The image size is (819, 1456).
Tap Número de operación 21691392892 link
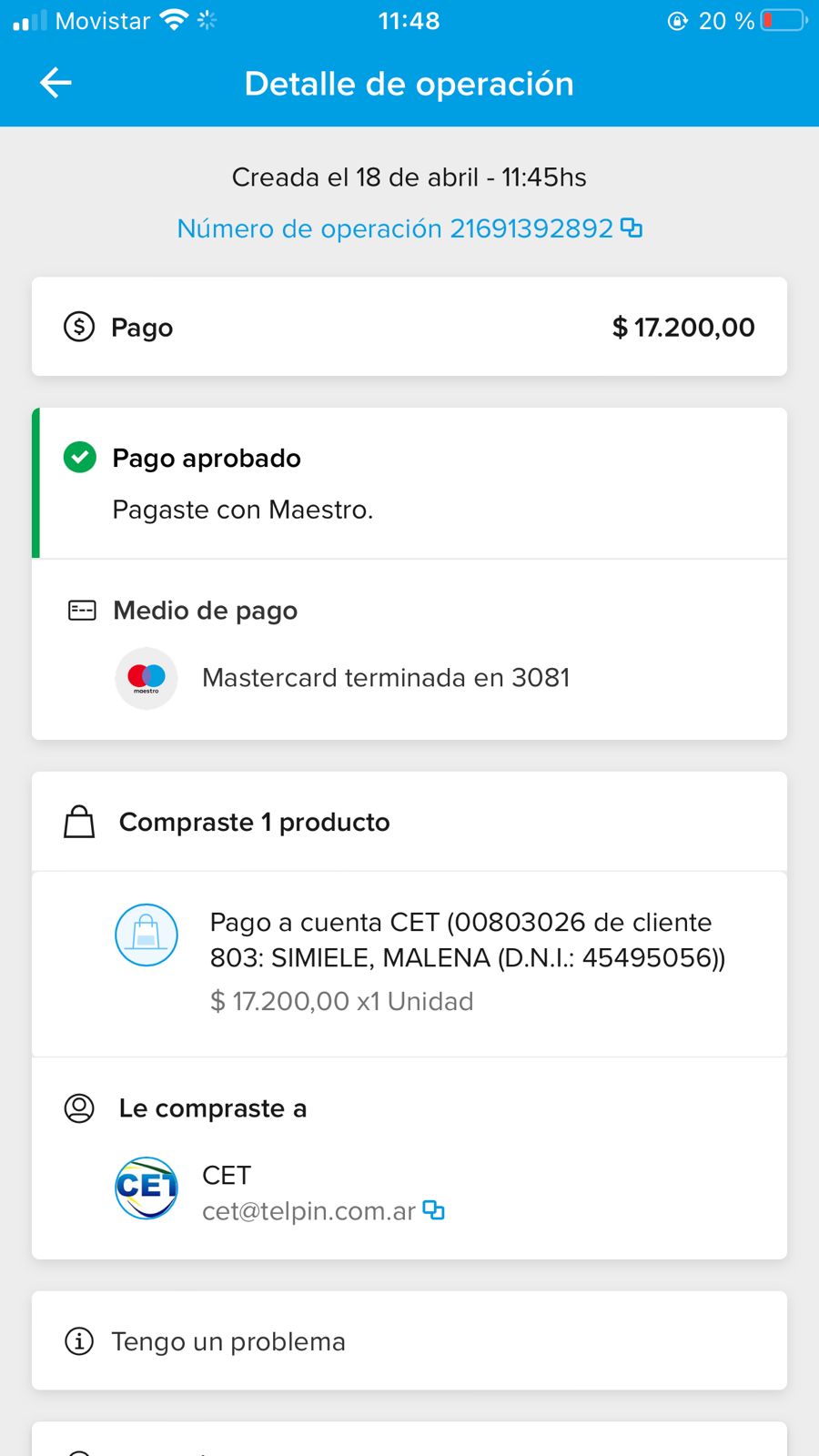[x=395, y=228]
